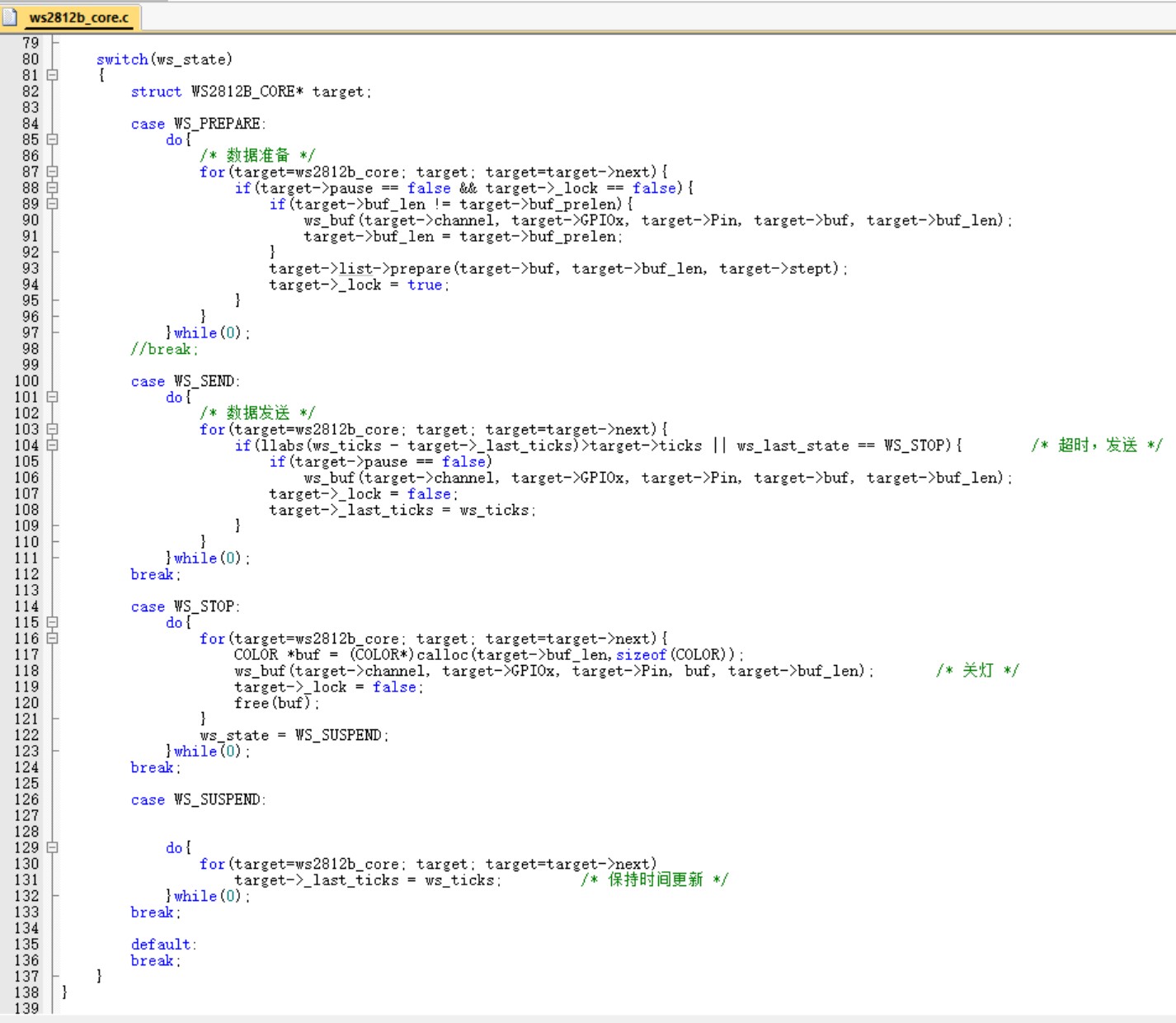Collapse the if block fold on line 88
Image resolution: width=1176 pixels, height=1023 pixels.
53,188
